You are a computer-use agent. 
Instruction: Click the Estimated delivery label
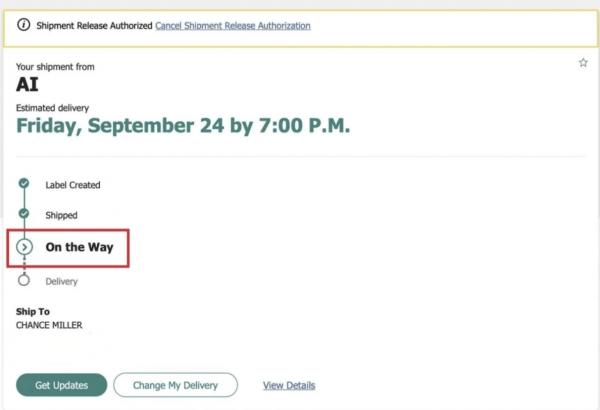50,106
